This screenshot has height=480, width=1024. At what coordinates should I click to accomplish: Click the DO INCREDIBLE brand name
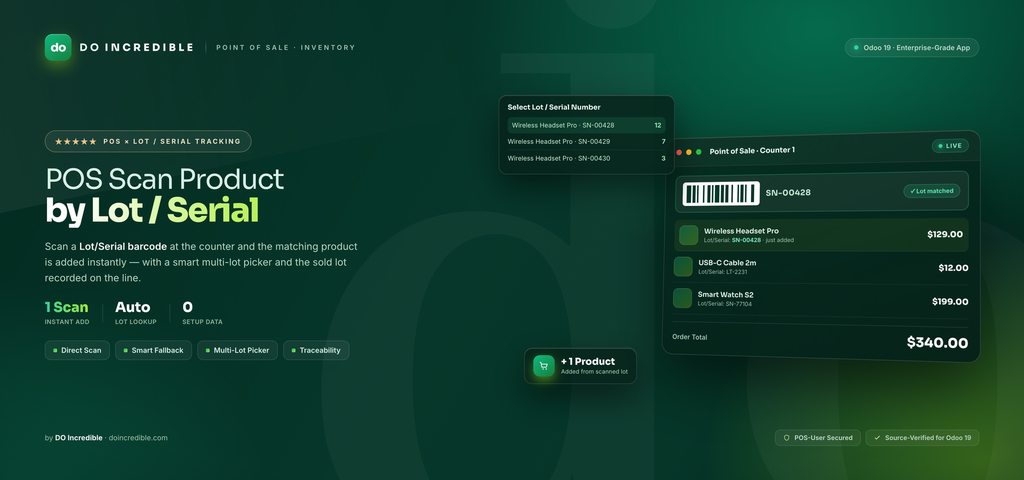point(136,47)
